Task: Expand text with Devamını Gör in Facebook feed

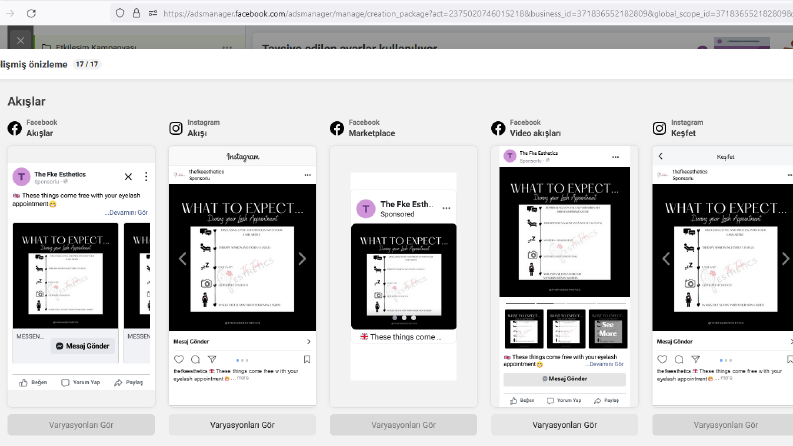Action: tap(126, 213)
